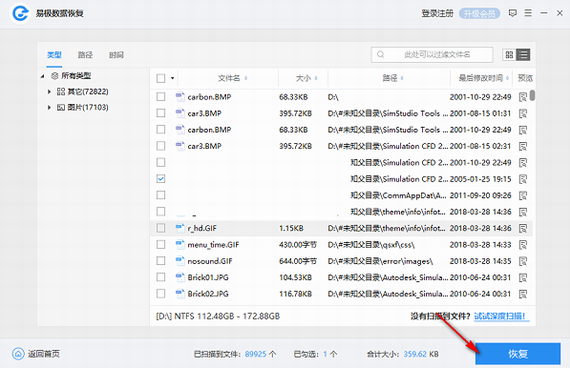
Task: Click the search magnifier icon
Action: click(381, 55)
